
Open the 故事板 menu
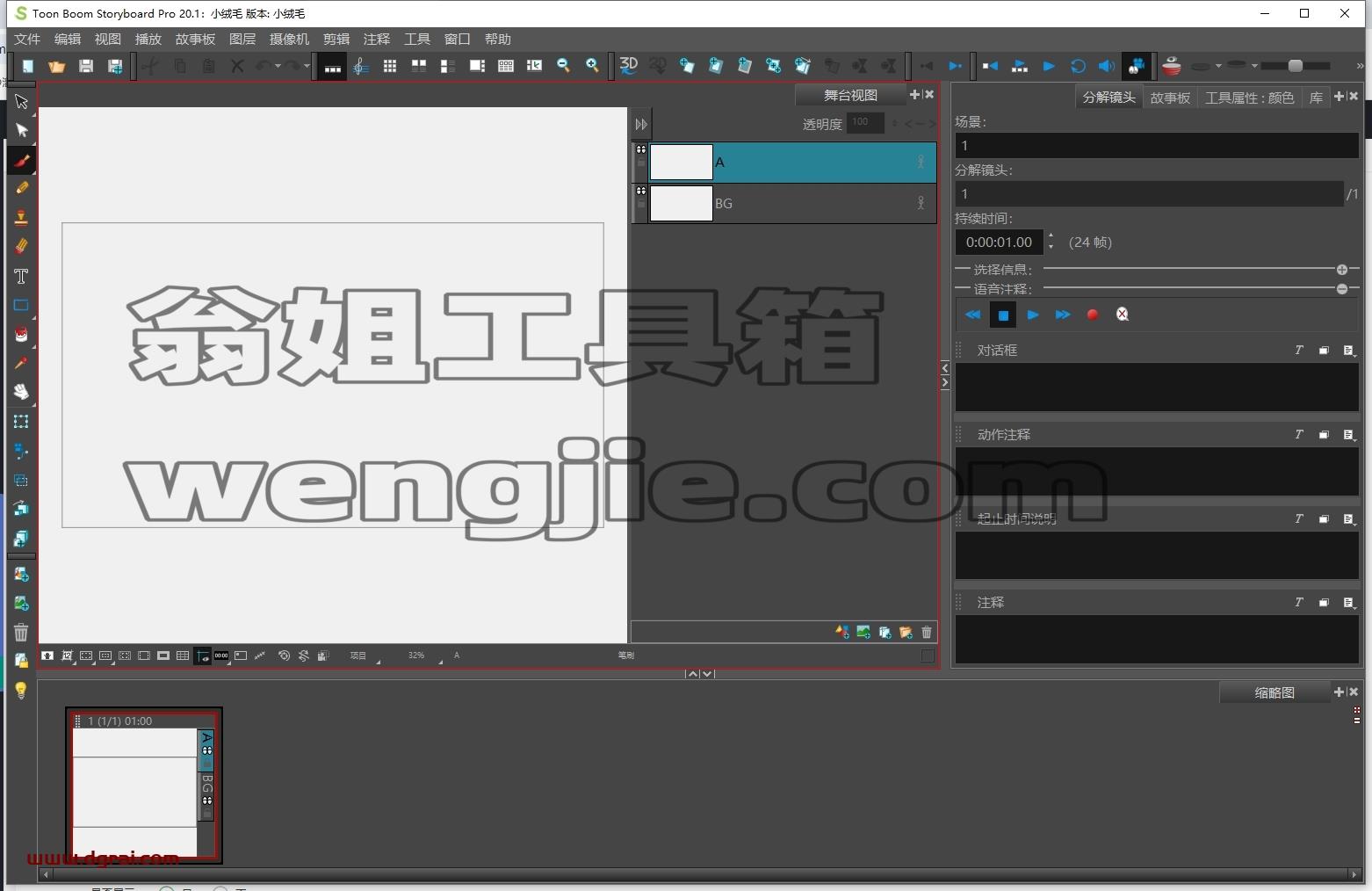click(195, 39)
